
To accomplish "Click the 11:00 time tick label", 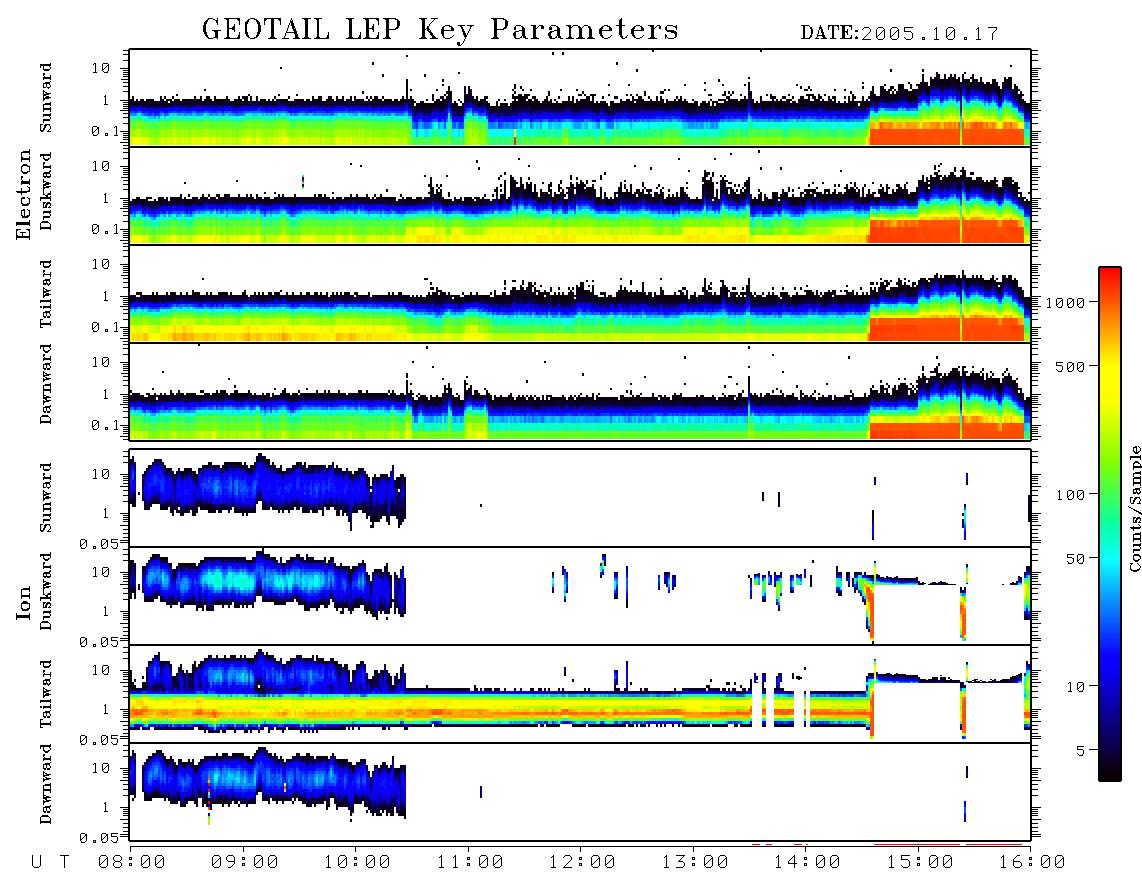I will [470, 863].
